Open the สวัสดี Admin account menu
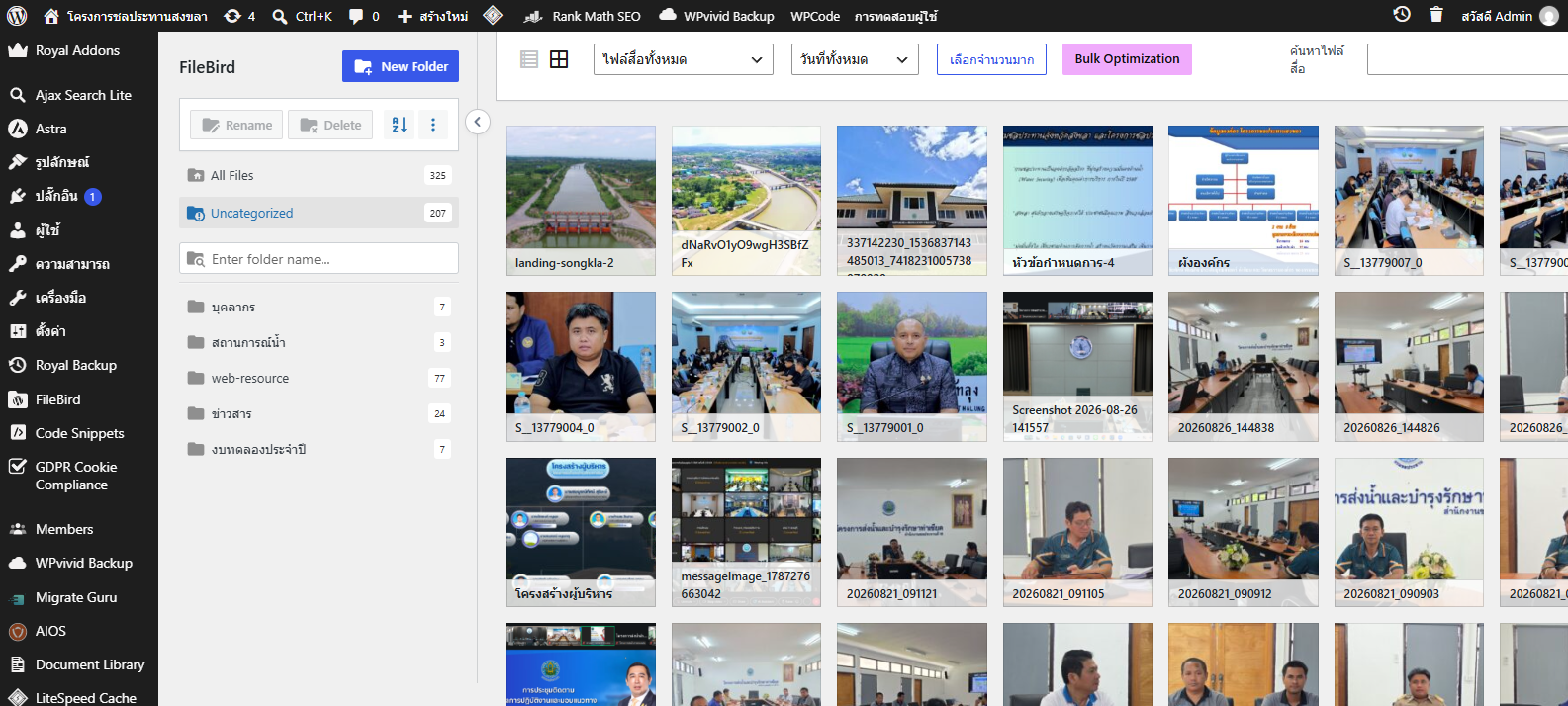The height and width of the screenshot is (706, 1568). click(1509, 16)
